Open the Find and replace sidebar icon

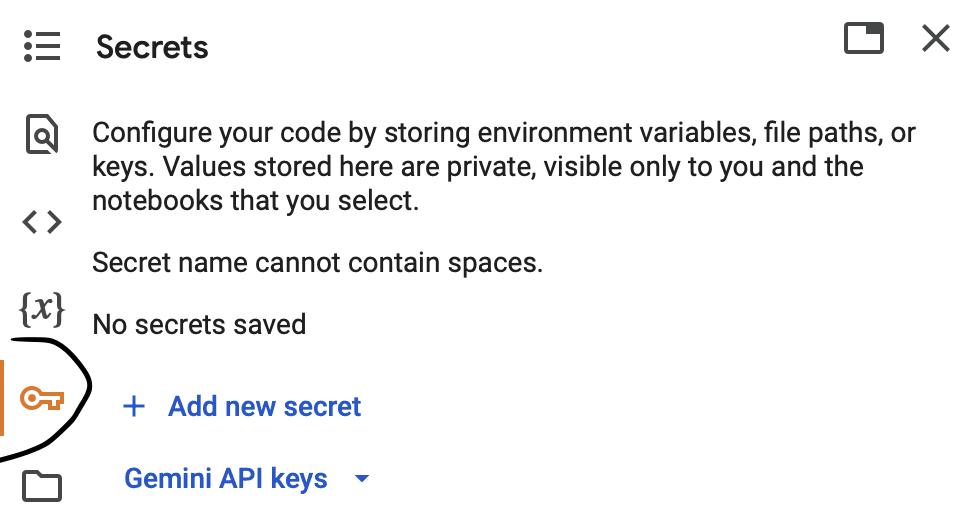click(x=42, y=133)
